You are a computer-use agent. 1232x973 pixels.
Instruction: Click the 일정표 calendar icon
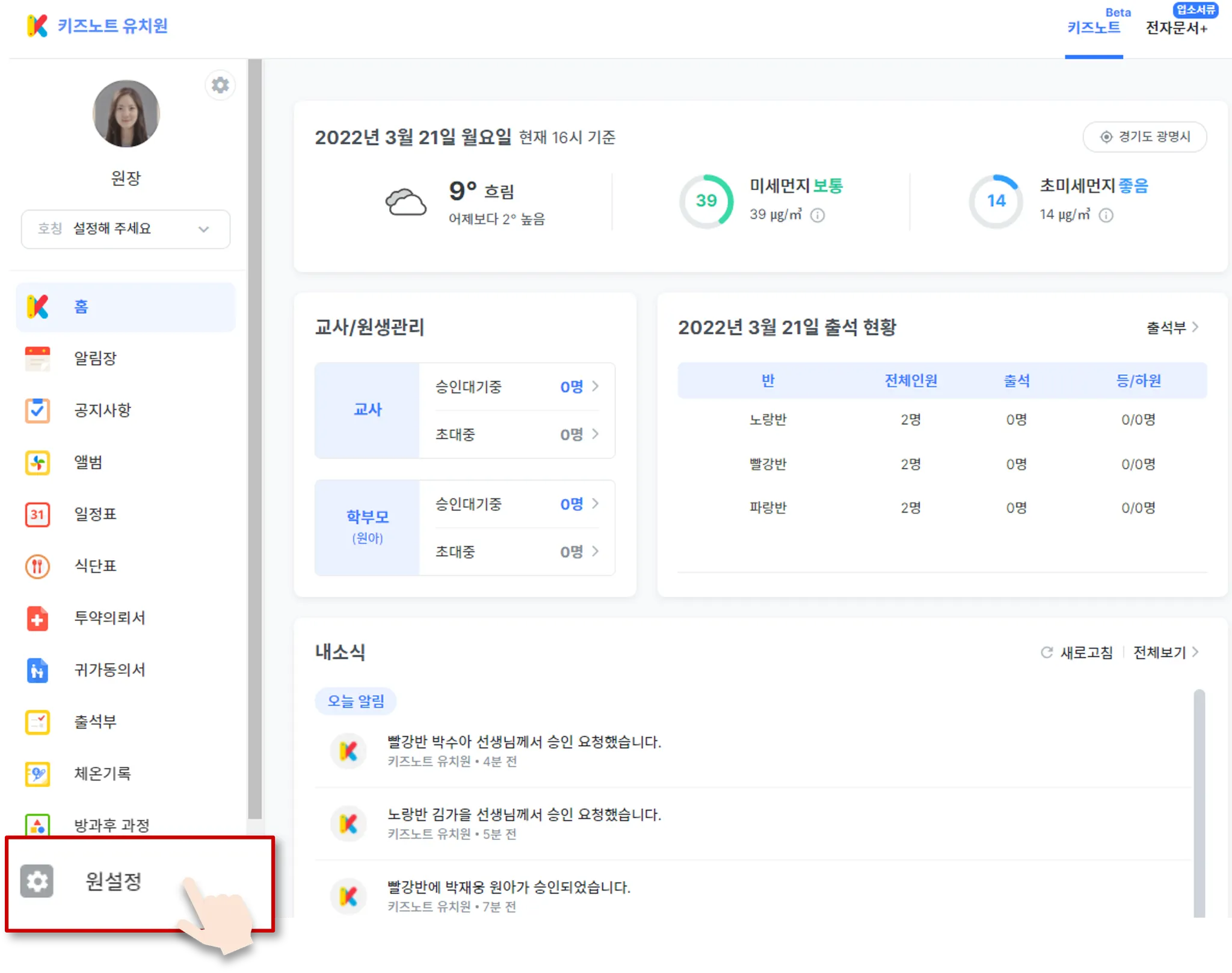pos(37,514)
